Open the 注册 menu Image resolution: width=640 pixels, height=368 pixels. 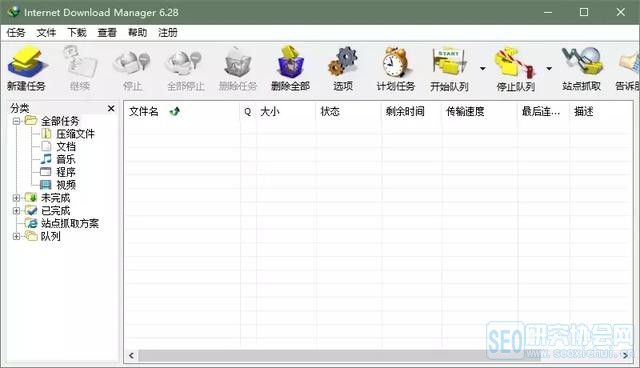(x=168, y=33)
